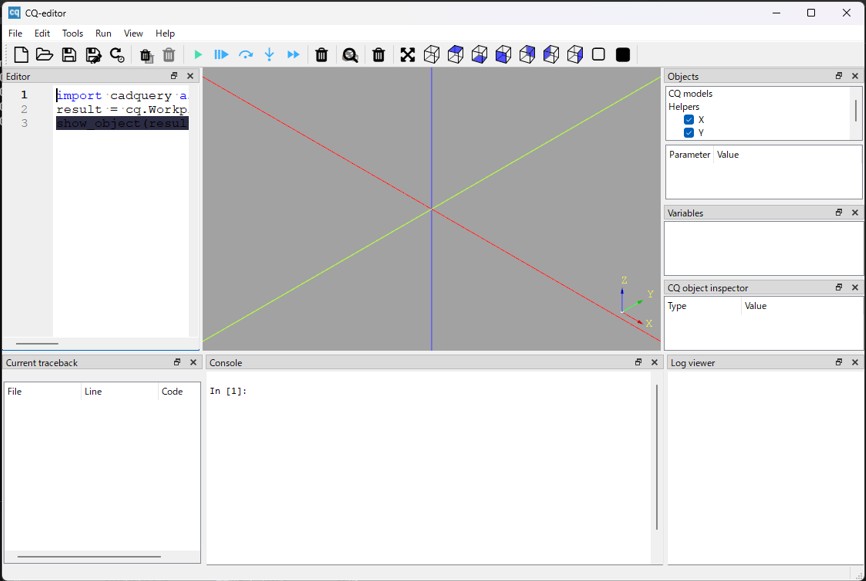
Task: Save the script with the floppy icon
Action: tap(69, 55)
